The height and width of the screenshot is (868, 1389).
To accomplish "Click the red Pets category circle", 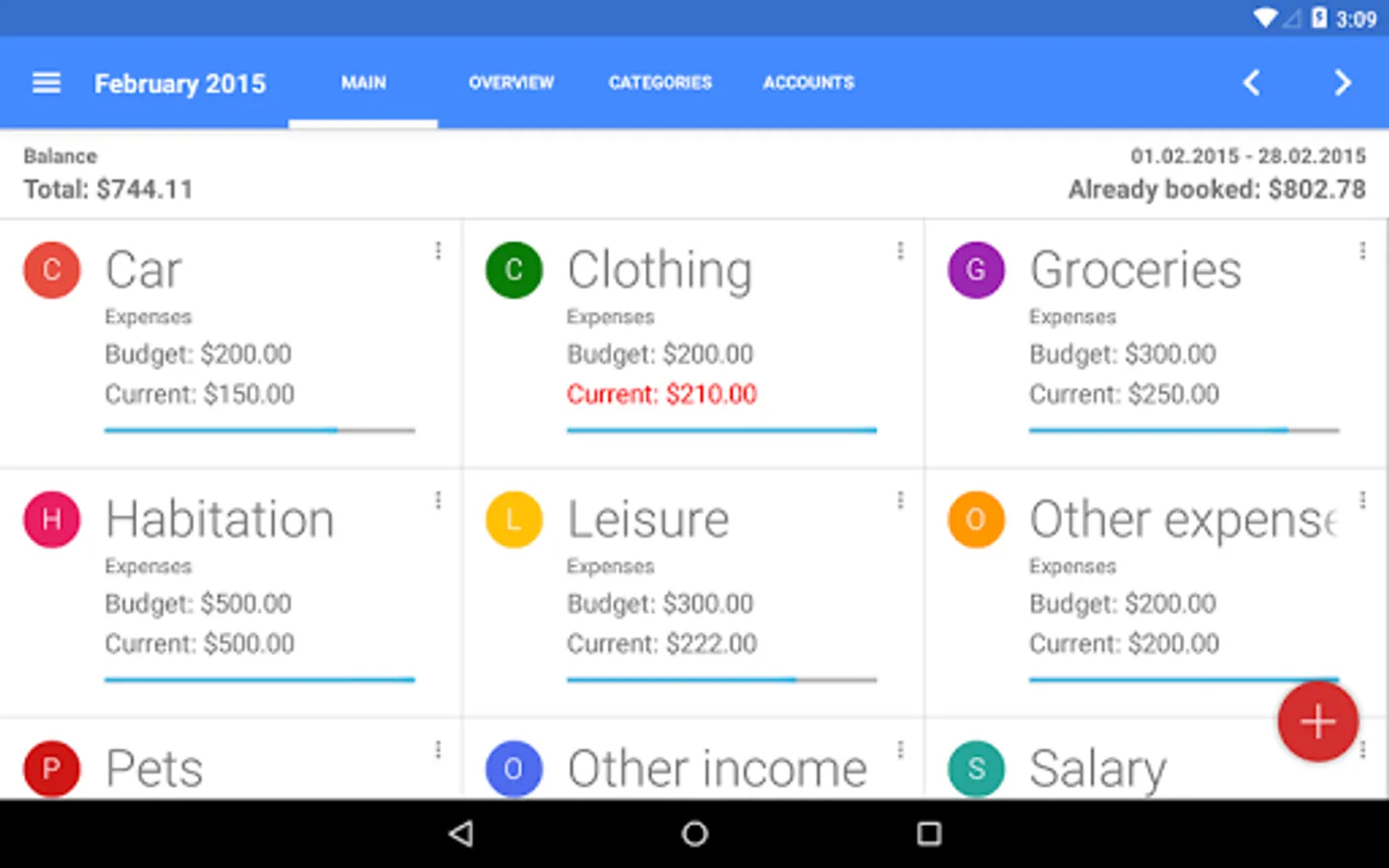I will [52, 769].
